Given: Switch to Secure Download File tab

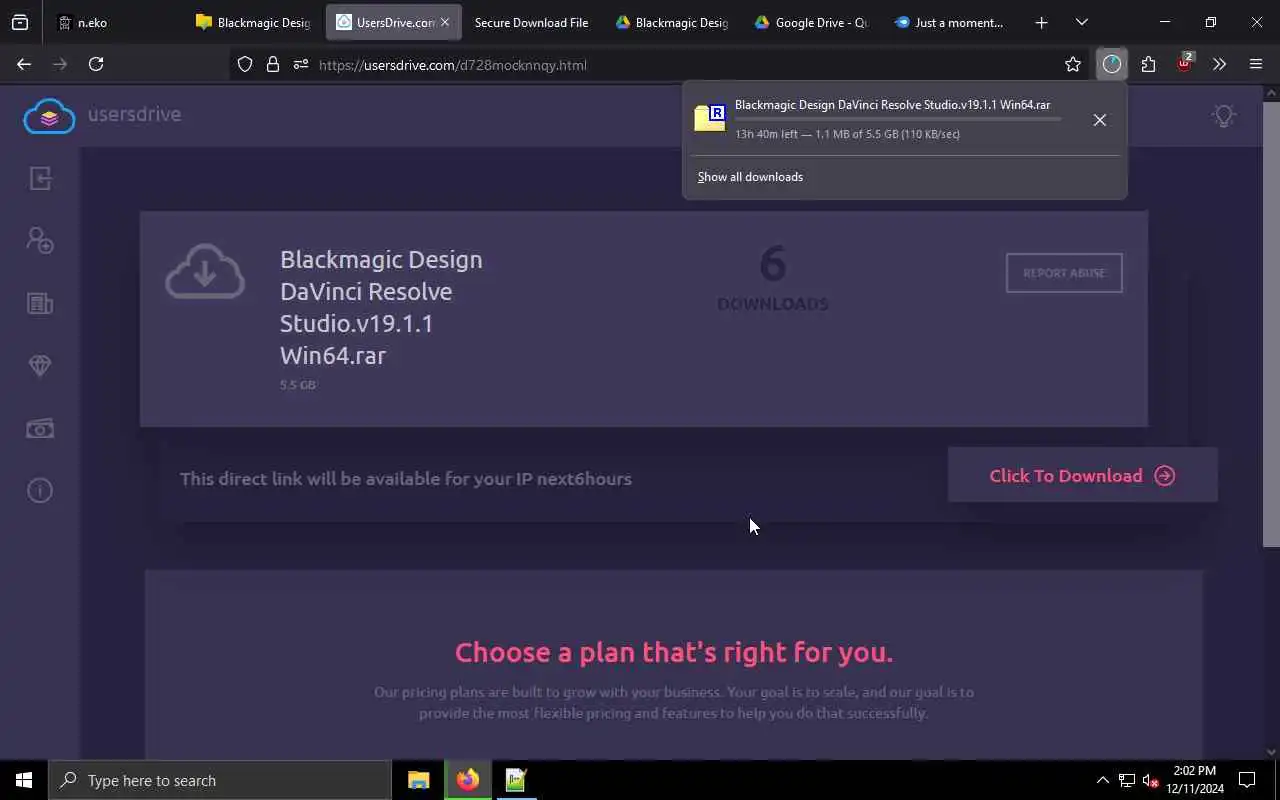Looking at the screenshot, I should point(531,22).
